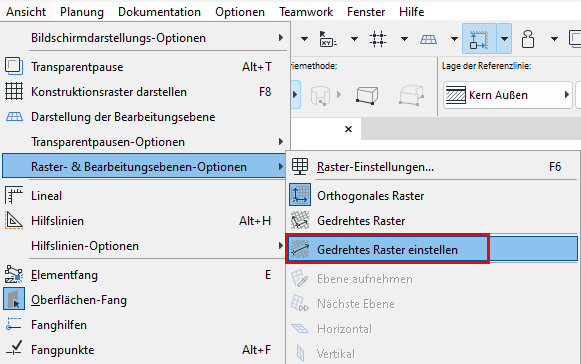This screenshot has height=364, width=581.
Task: Open the Teamwork menu
Action: pyautogui.click(x=306, y=12)
